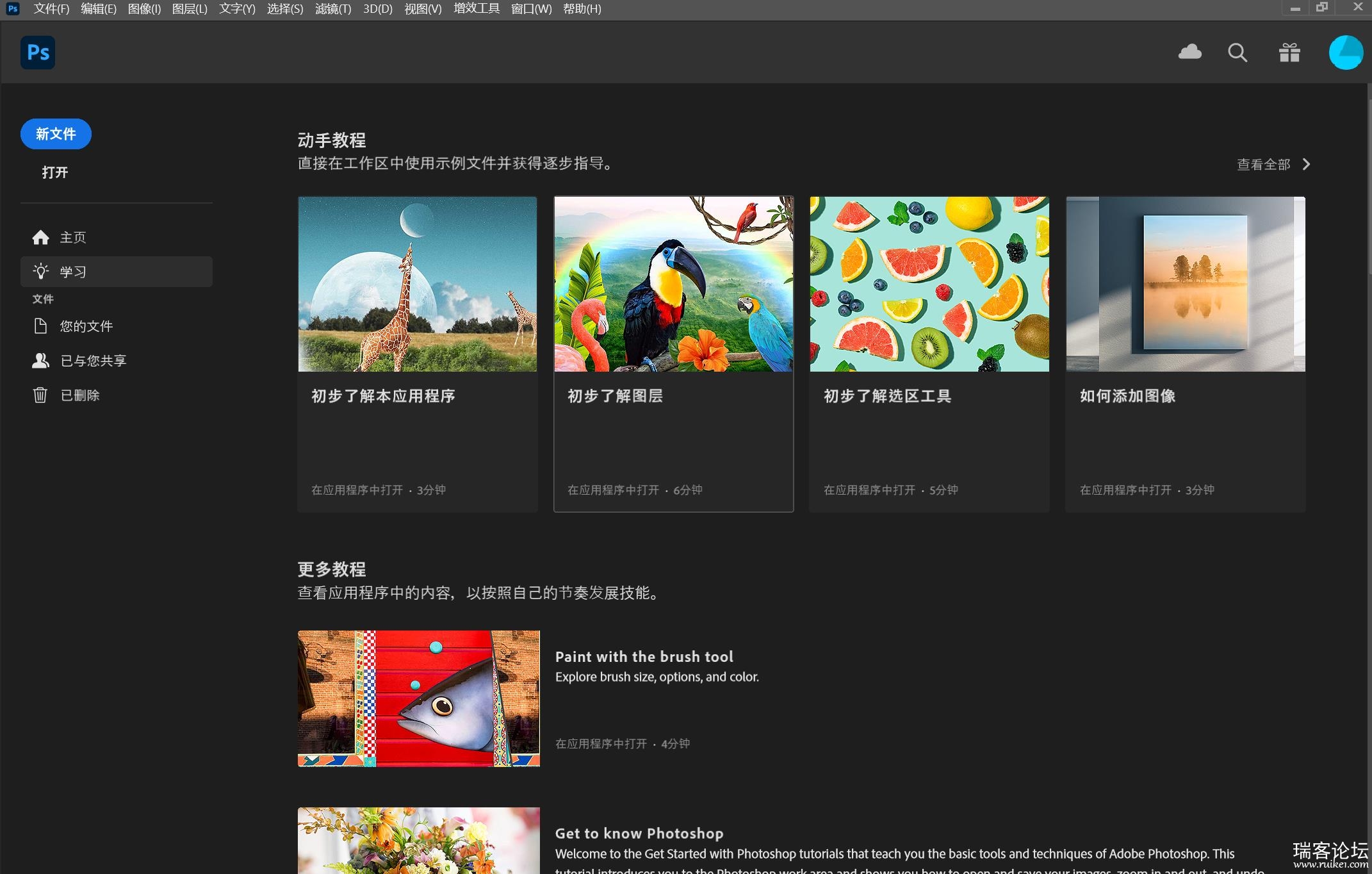
Task: Click the Learn lightbulb icon
Action: pyautogui.click(x=40, y=272)
